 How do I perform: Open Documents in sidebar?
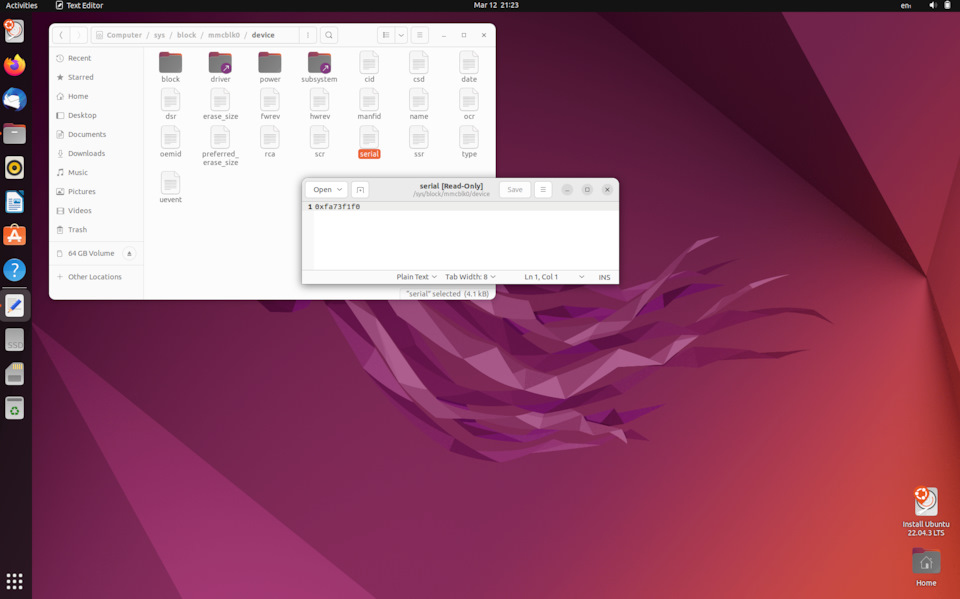(97, 134)
